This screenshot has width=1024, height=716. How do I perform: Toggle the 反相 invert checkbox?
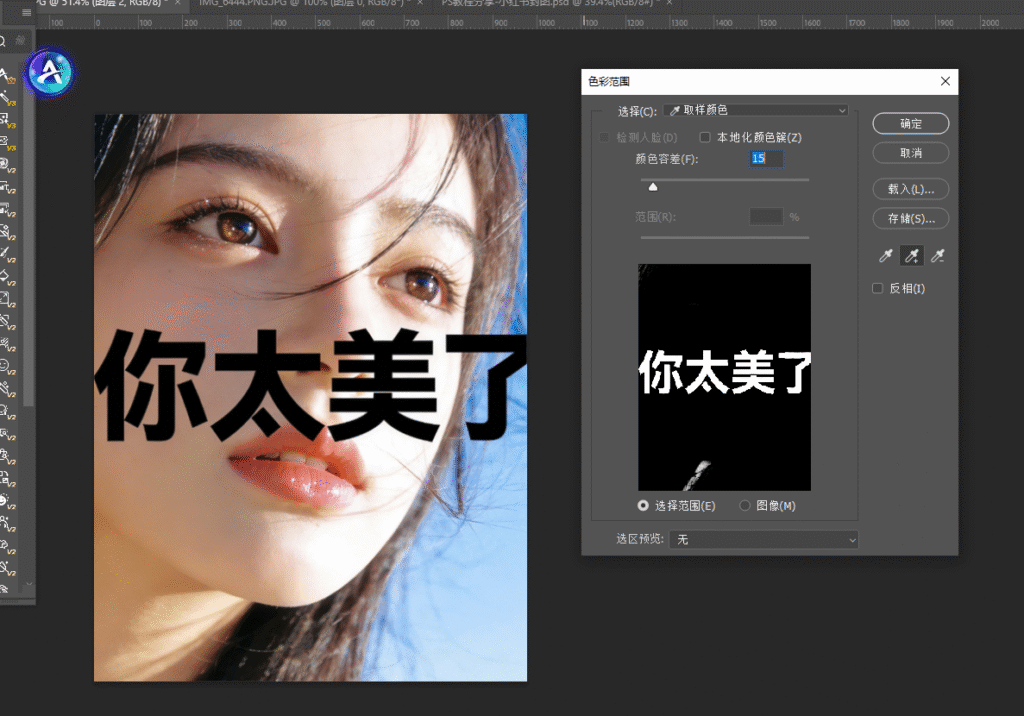tap(878, 289)
